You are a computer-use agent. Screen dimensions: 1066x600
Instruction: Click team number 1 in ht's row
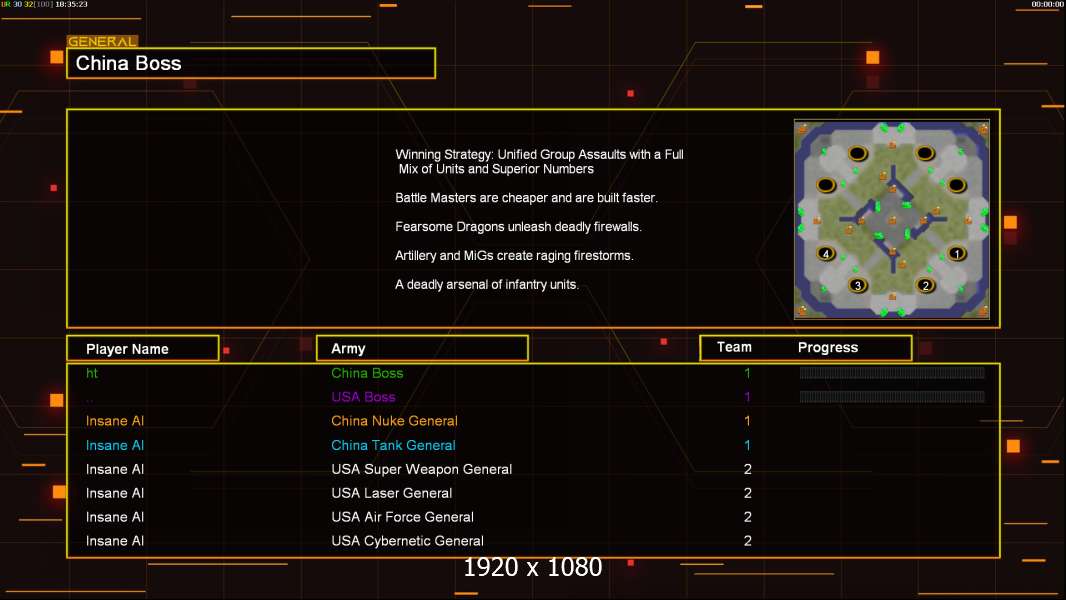(747, 373)
